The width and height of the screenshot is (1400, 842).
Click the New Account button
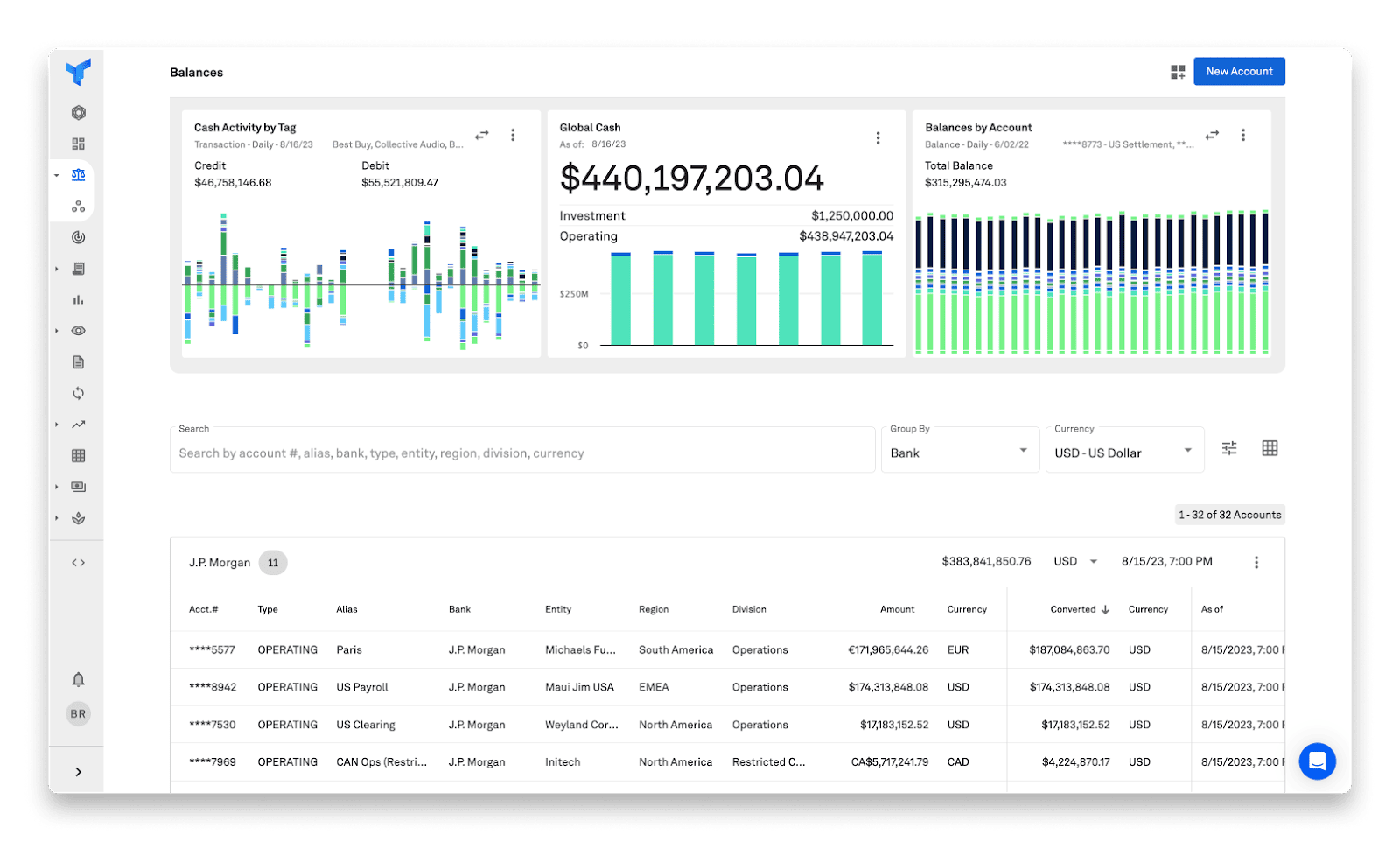pyautogui.click(x=1239, y=72)
